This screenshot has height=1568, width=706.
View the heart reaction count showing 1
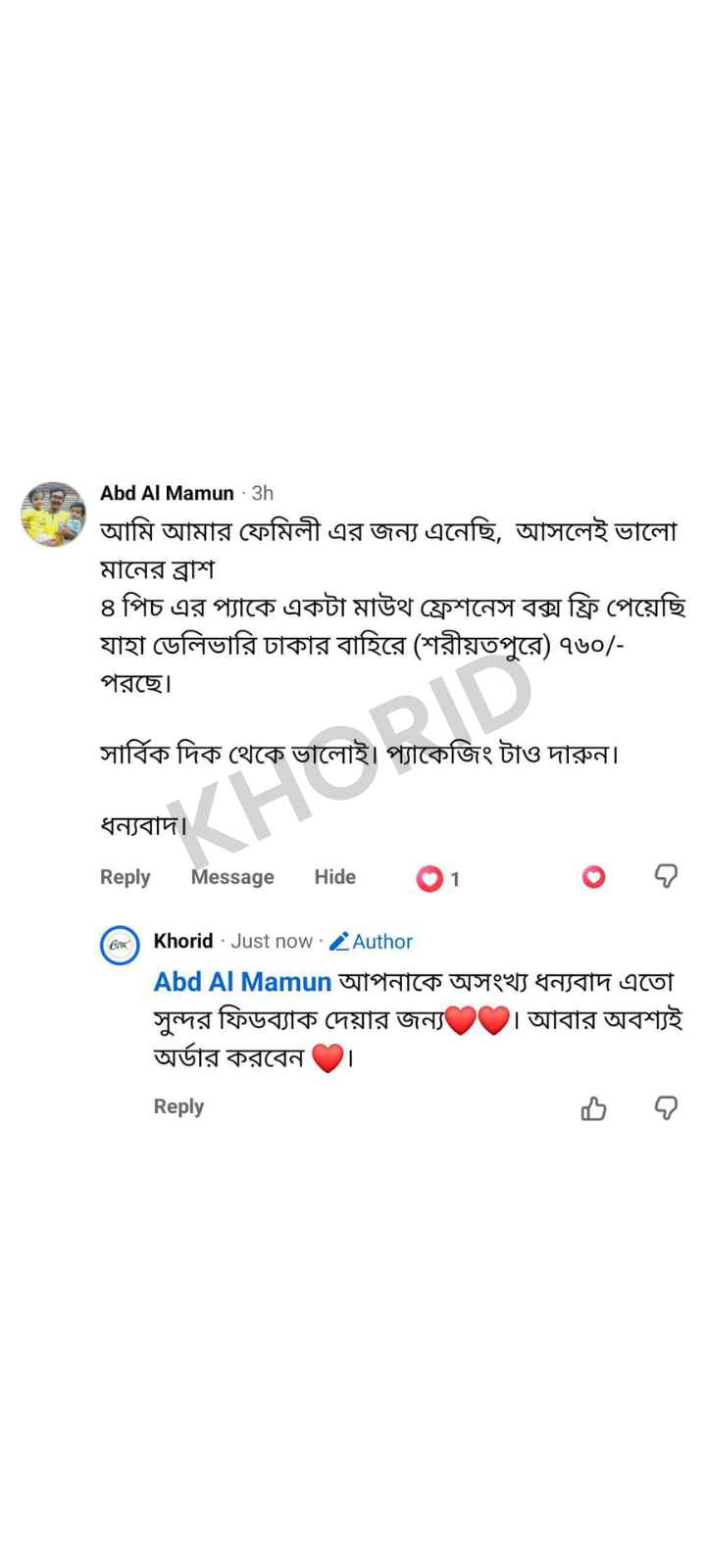coord(439,879)
